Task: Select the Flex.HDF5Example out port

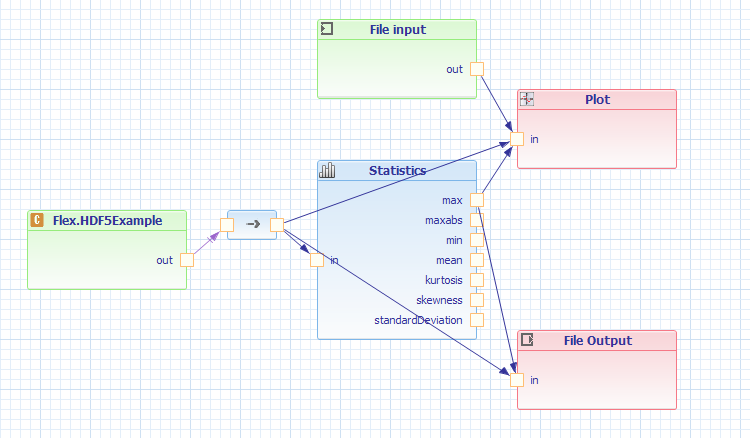Action: 187,260
